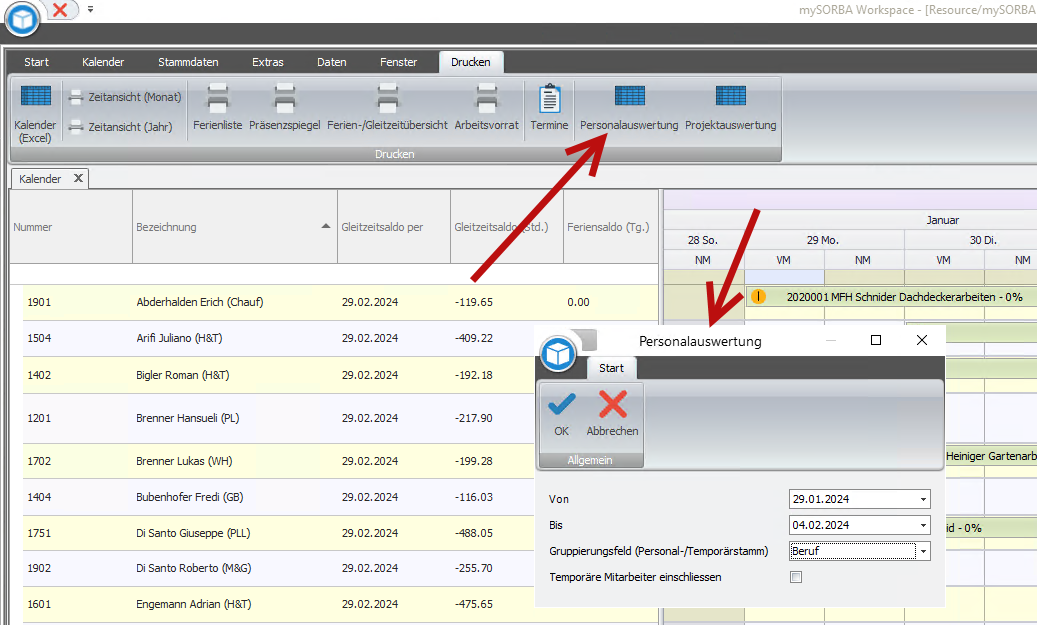
Task: Print the Ferienliste report
Action: 218,106
